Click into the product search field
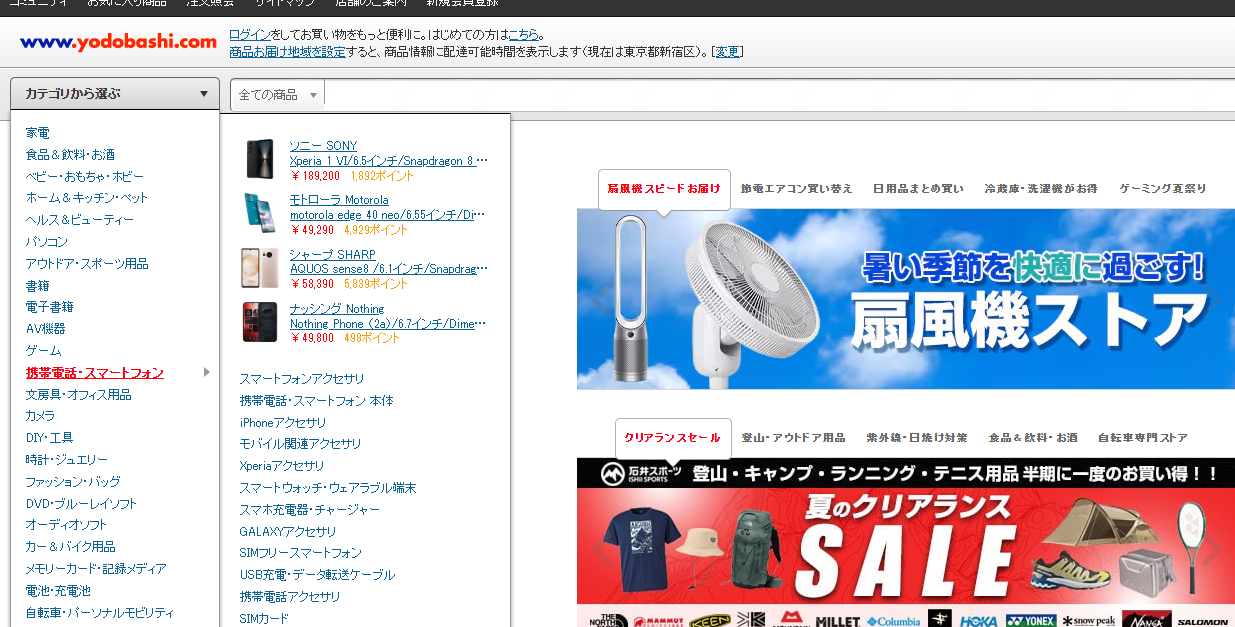1235x627 pixels. pos(780,95)
